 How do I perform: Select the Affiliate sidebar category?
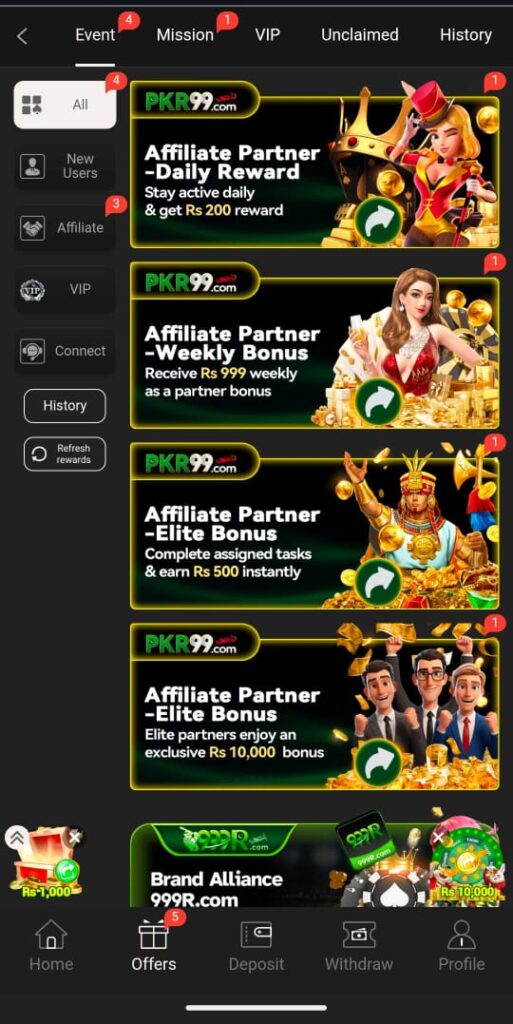coord(65,228)
